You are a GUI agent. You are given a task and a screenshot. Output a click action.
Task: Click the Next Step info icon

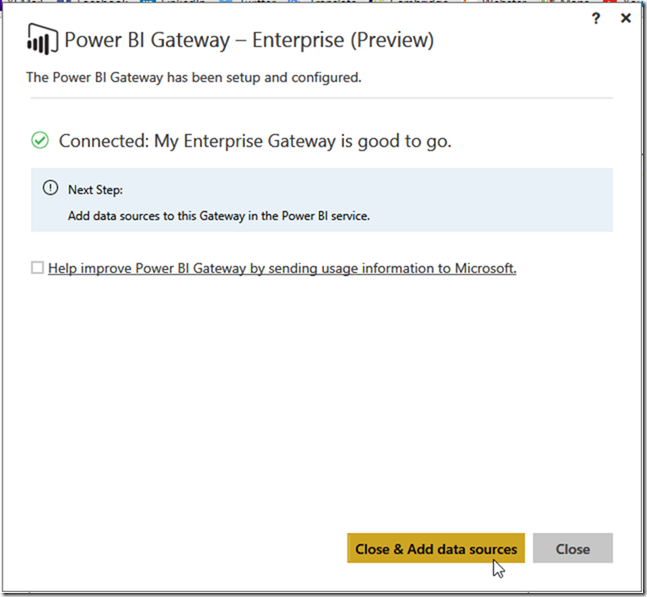(50, 189)
